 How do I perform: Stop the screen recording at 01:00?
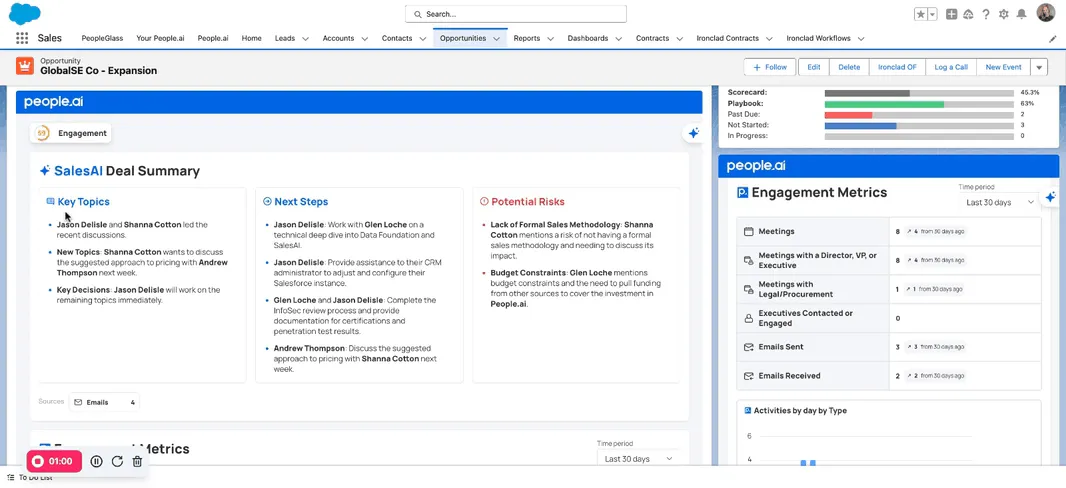point(54,461)
